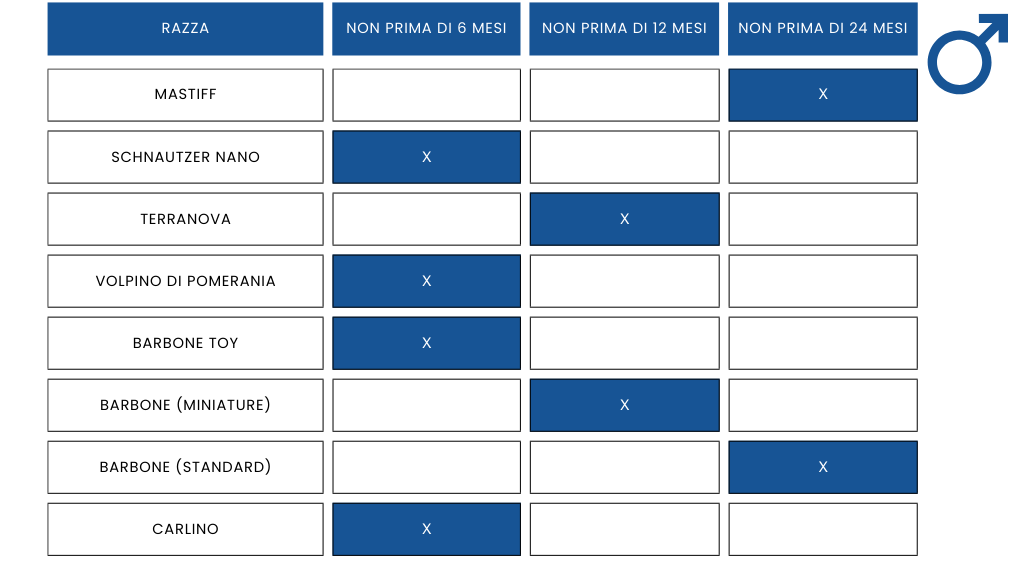Select the BARBONE (STANDARD) breed cell
The image size is (1024, 569).
[x=185, y=467]
